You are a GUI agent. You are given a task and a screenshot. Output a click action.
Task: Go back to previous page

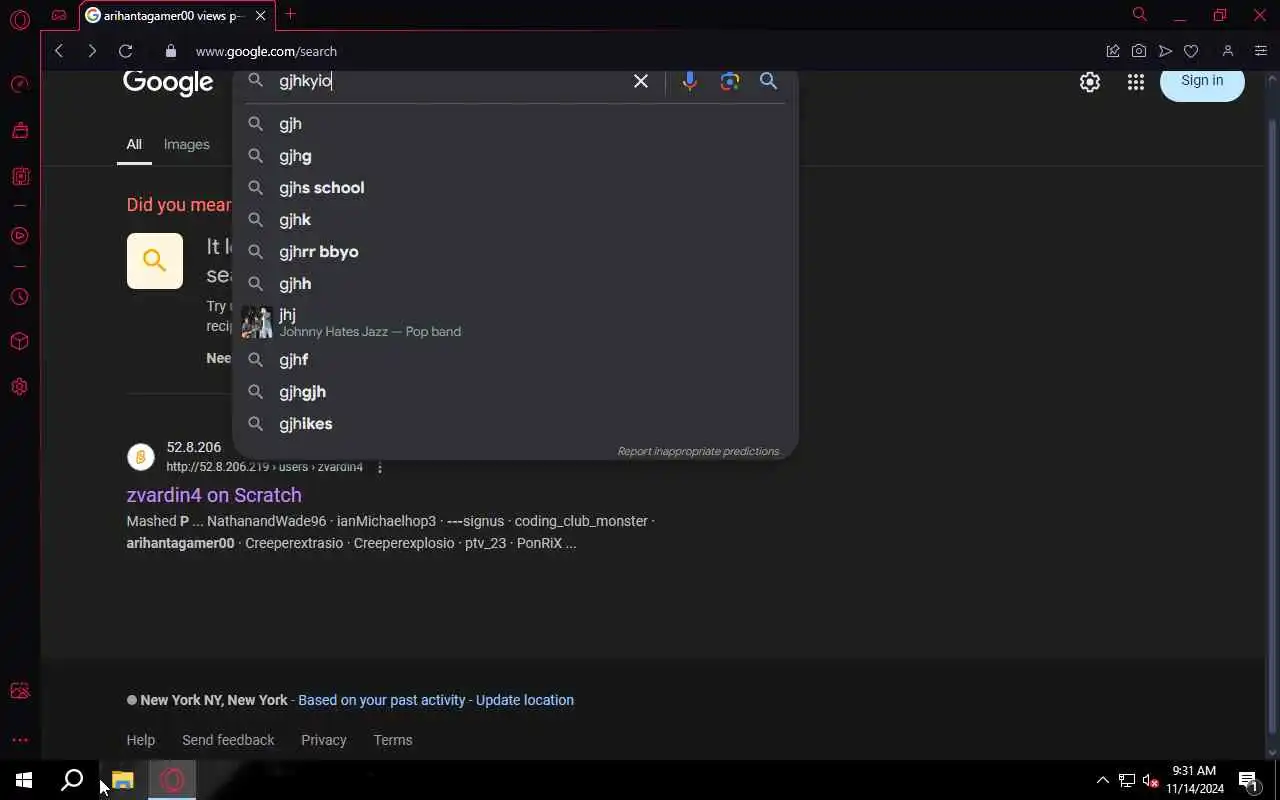(x=59, y=51)
